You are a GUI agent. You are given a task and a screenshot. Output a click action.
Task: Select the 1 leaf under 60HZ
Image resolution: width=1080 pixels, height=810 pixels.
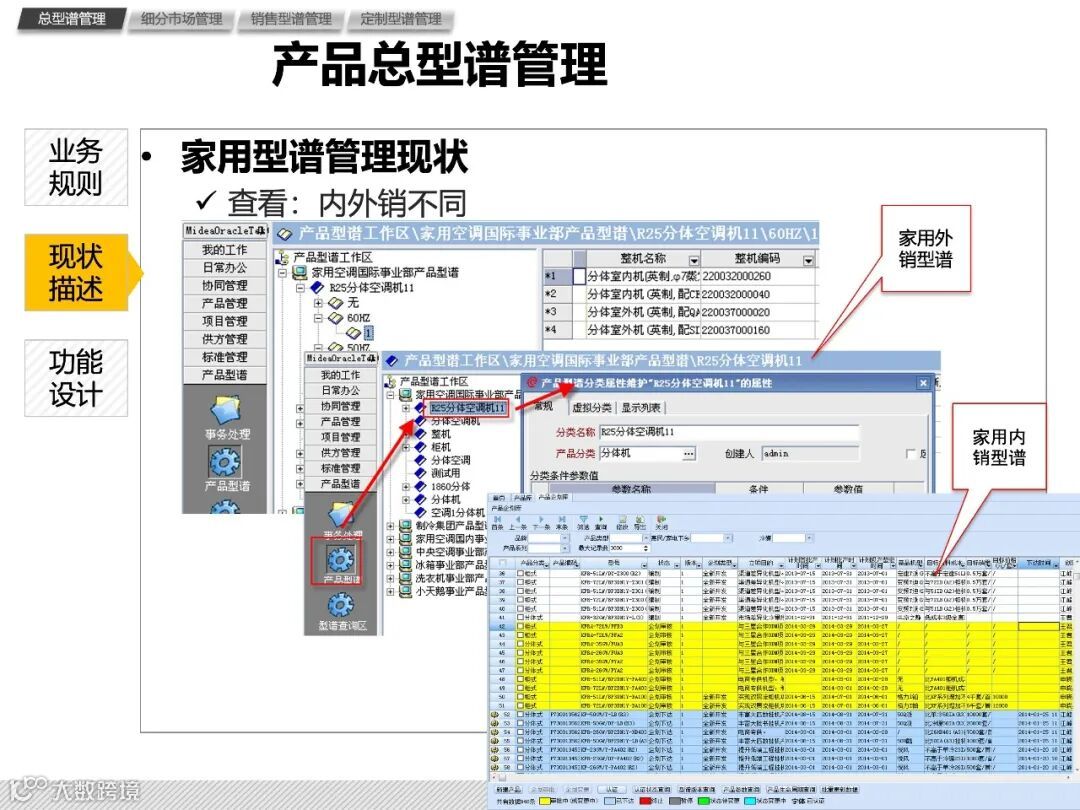[x=368, y=333]
